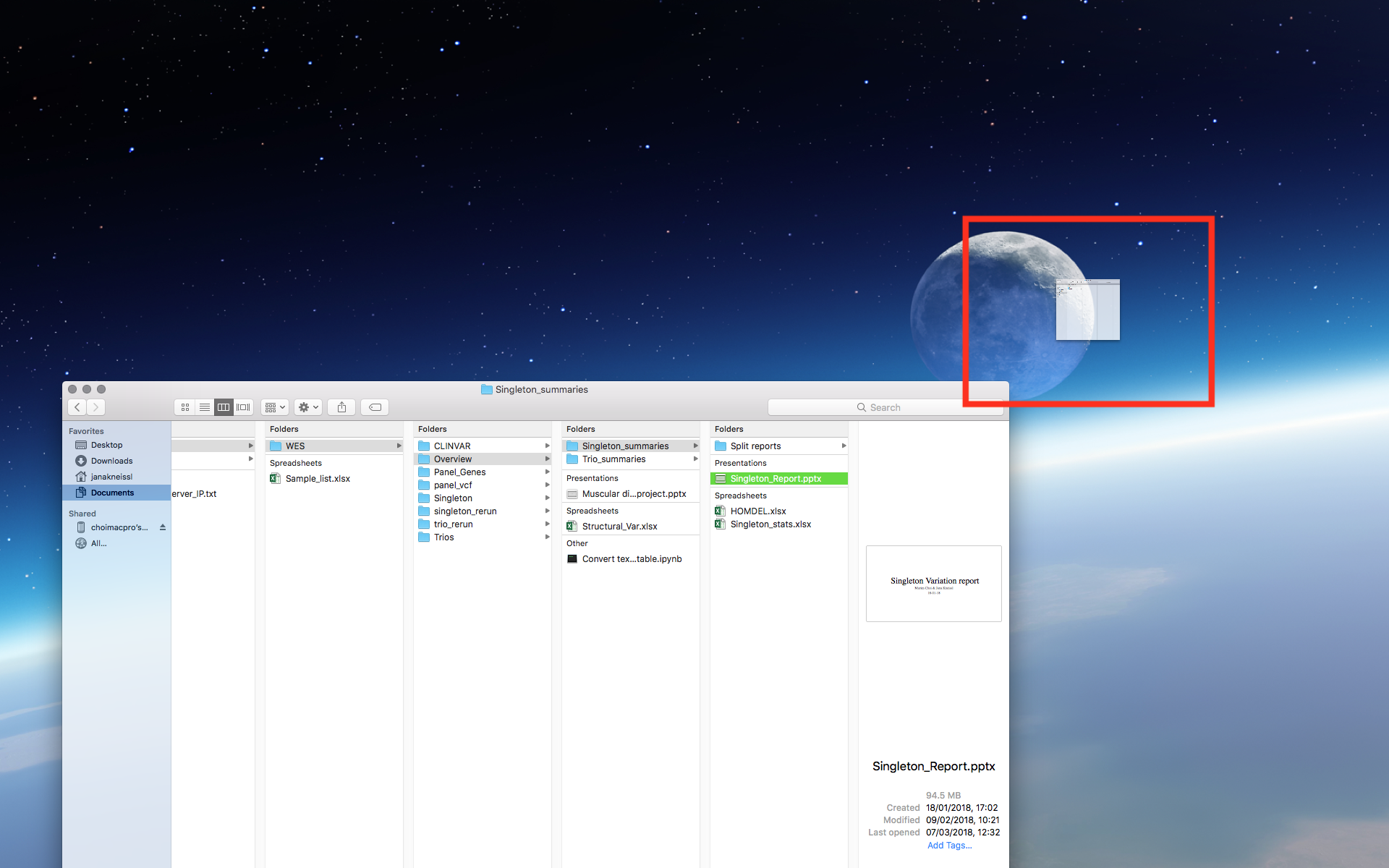Expand the Trio_summaries folder arrow

point(695,459)
